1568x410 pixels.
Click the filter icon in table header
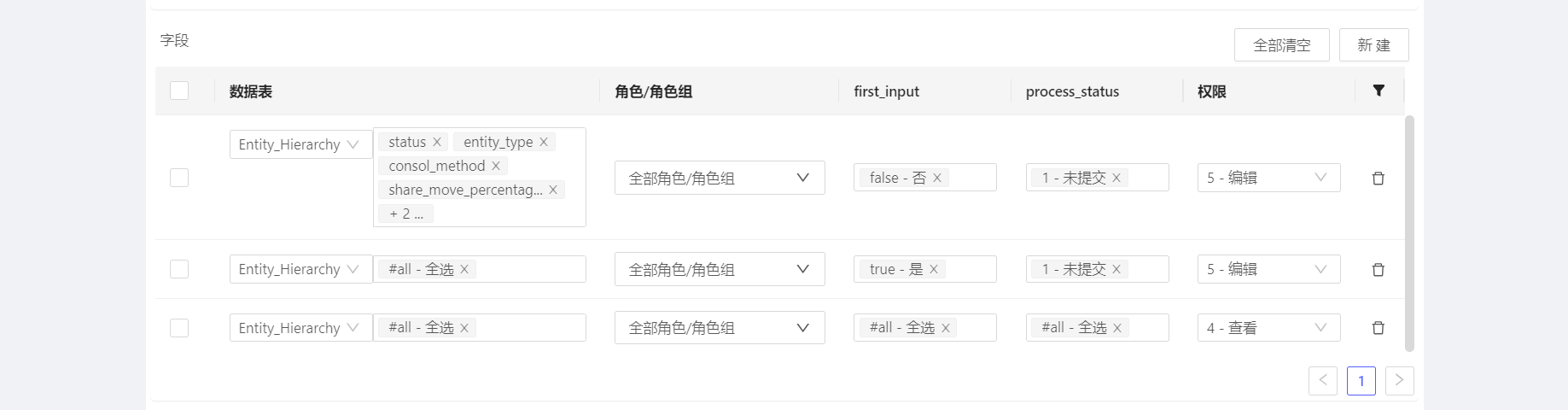1379,91
